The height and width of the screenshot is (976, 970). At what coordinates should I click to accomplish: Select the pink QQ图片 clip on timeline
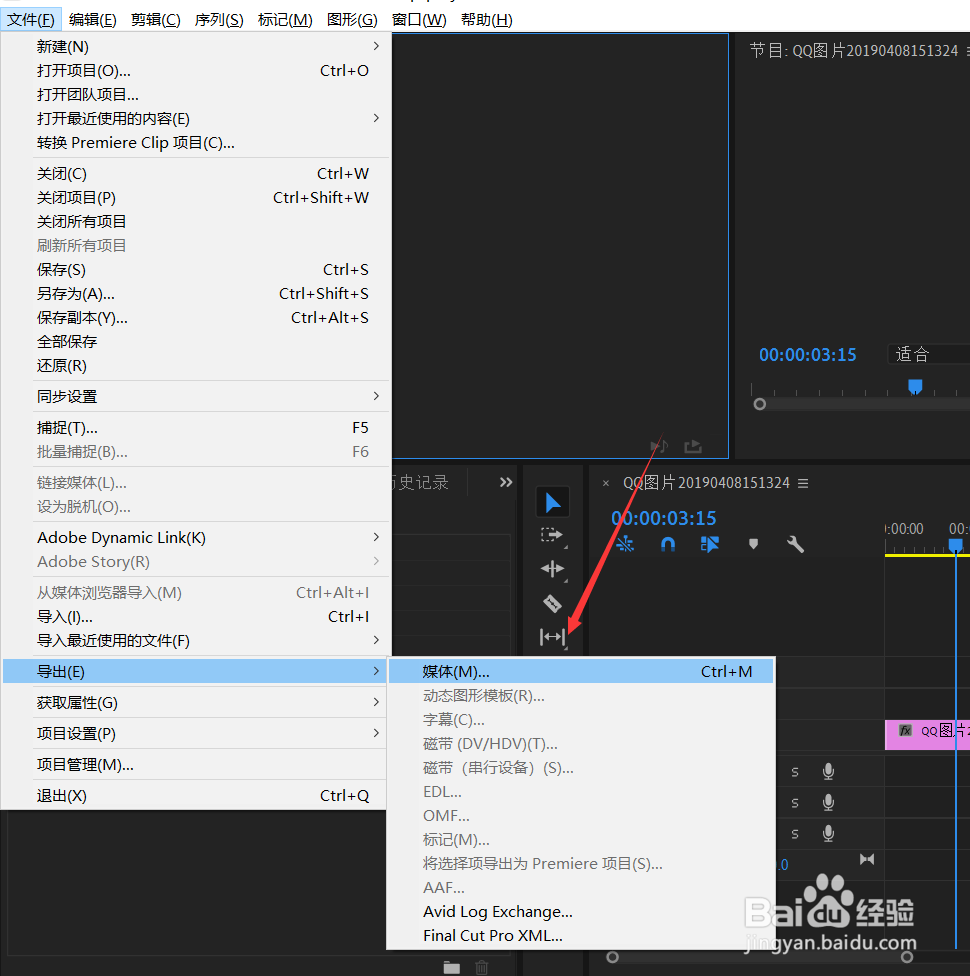927,734
